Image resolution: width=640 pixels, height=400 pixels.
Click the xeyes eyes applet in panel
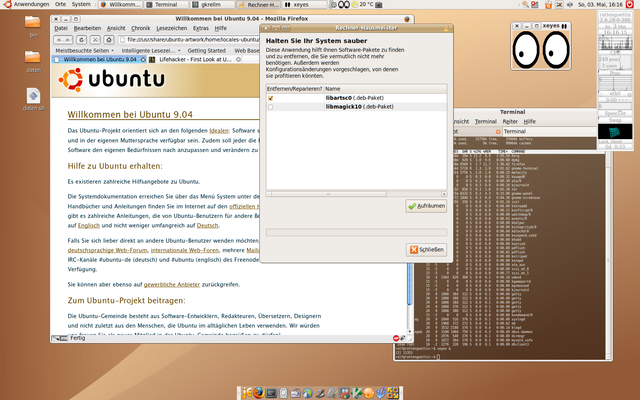tap(344, 4)
